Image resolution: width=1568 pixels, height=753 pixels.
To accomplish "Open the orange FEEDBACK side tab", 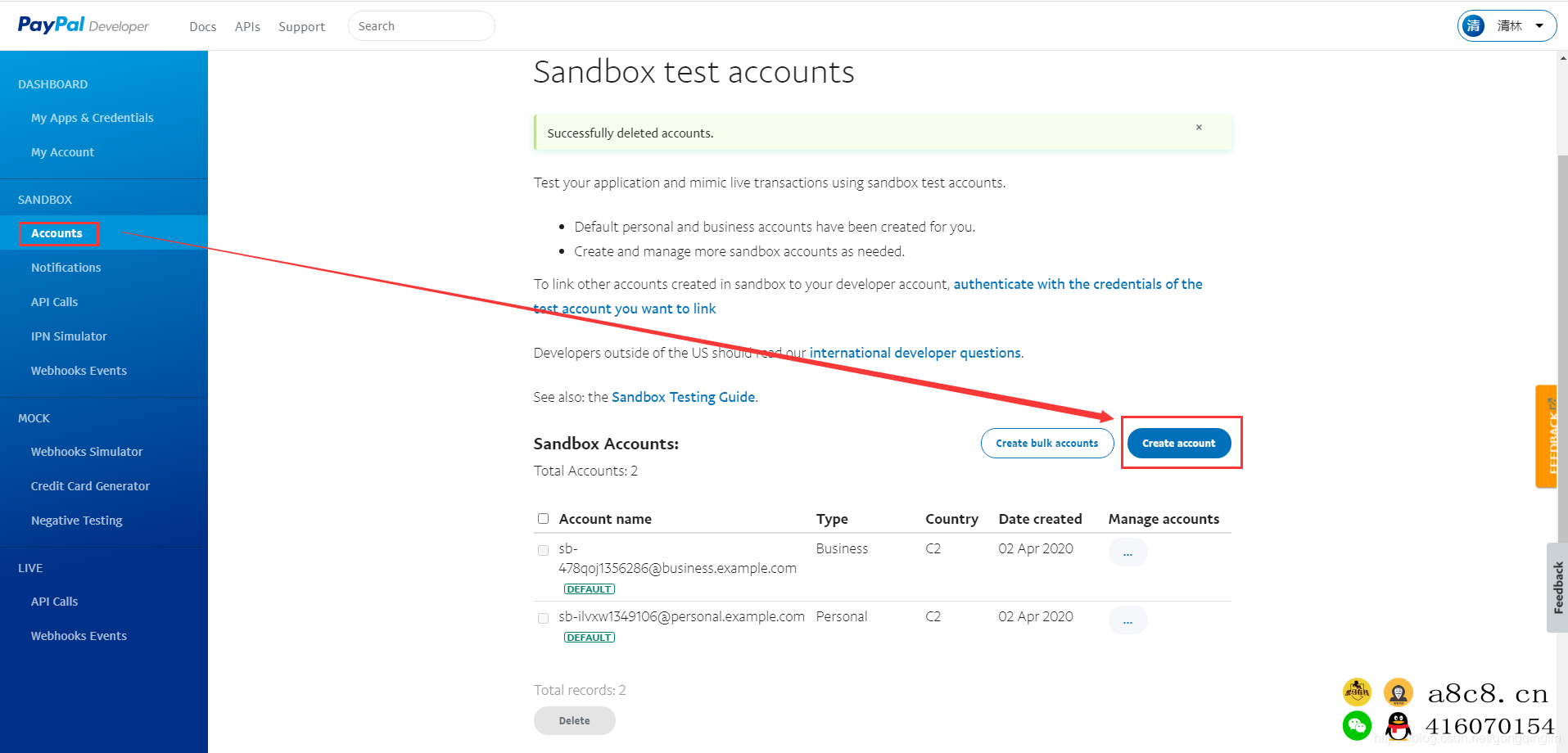I will [1546, 436].
